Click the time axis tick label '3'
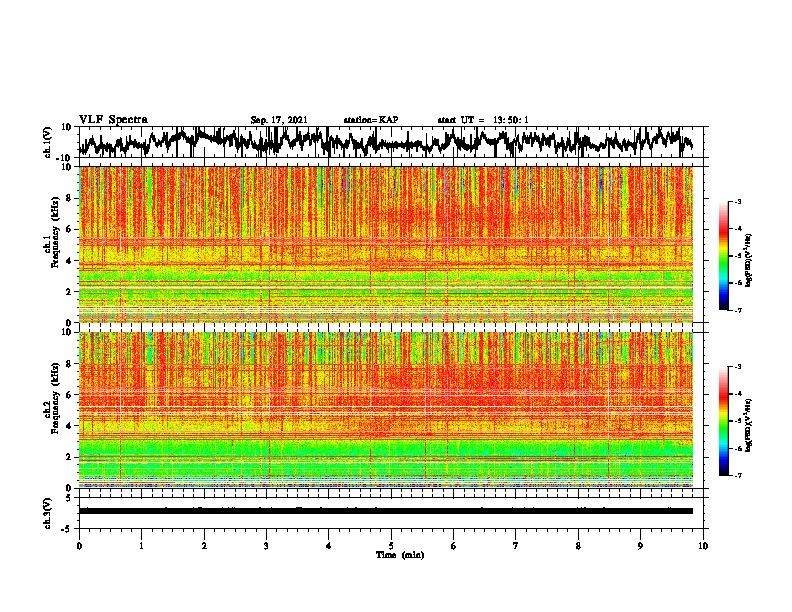 (x=266, y=546)
